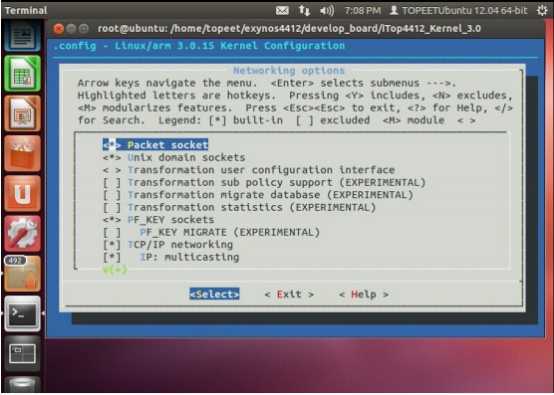Viewport: 554px width, 395px height.
Task: Select the Unix domain sockets entry
Action: click(186, 157)
